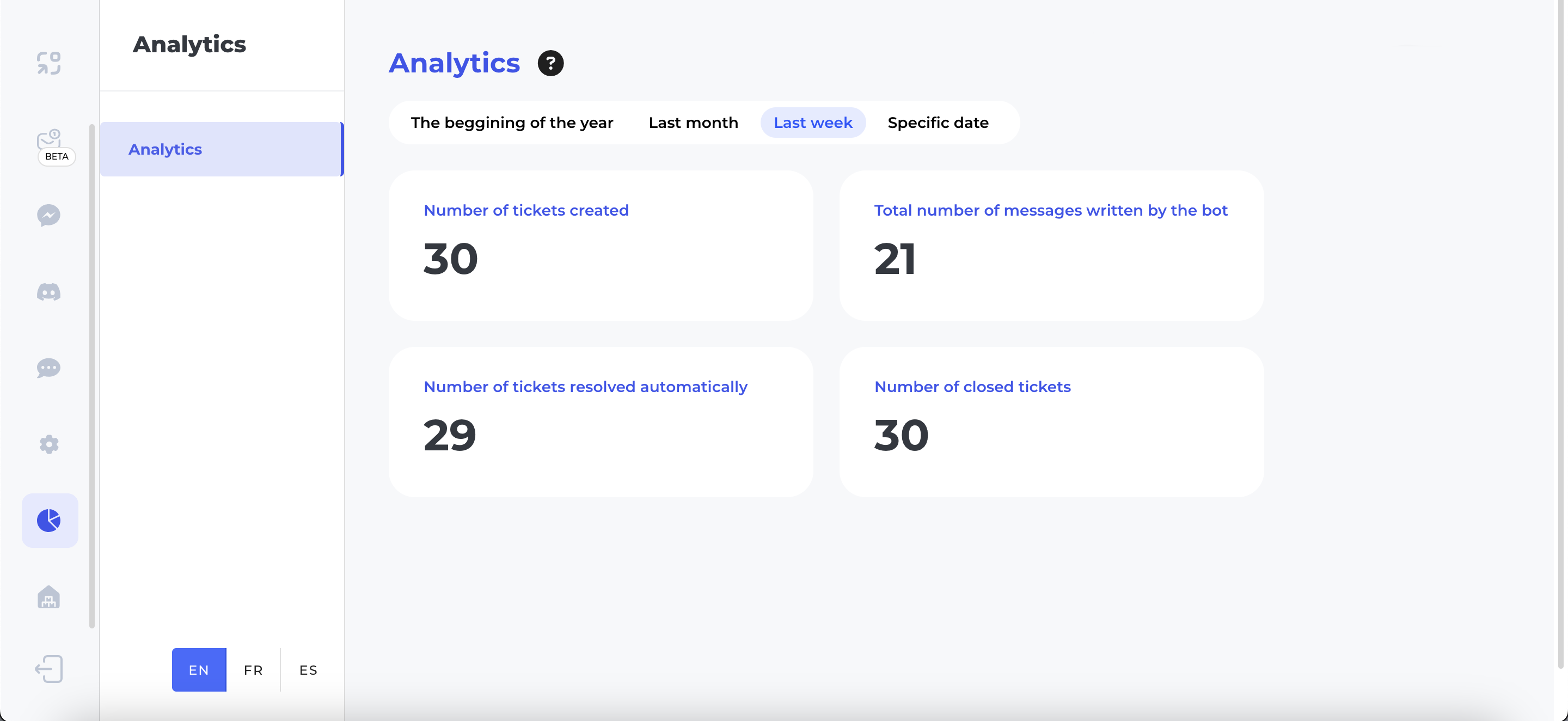Keep EN selected as the language
1568x721 pixels.
tap(198, 669)
